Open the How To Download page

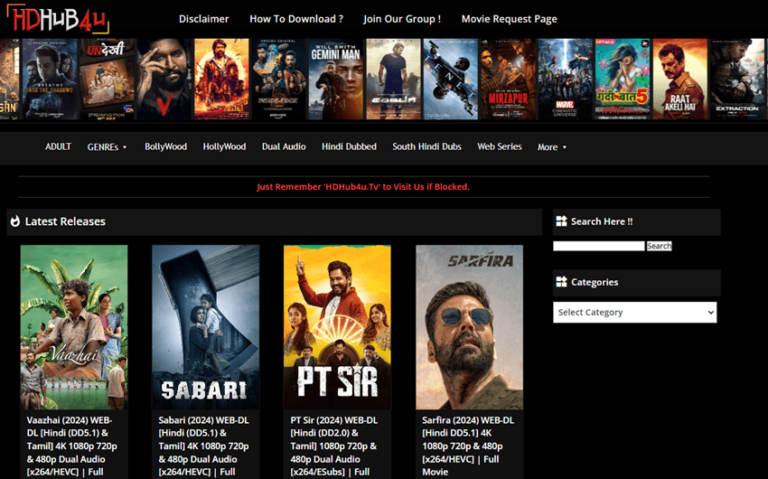[x=296, y=19]
